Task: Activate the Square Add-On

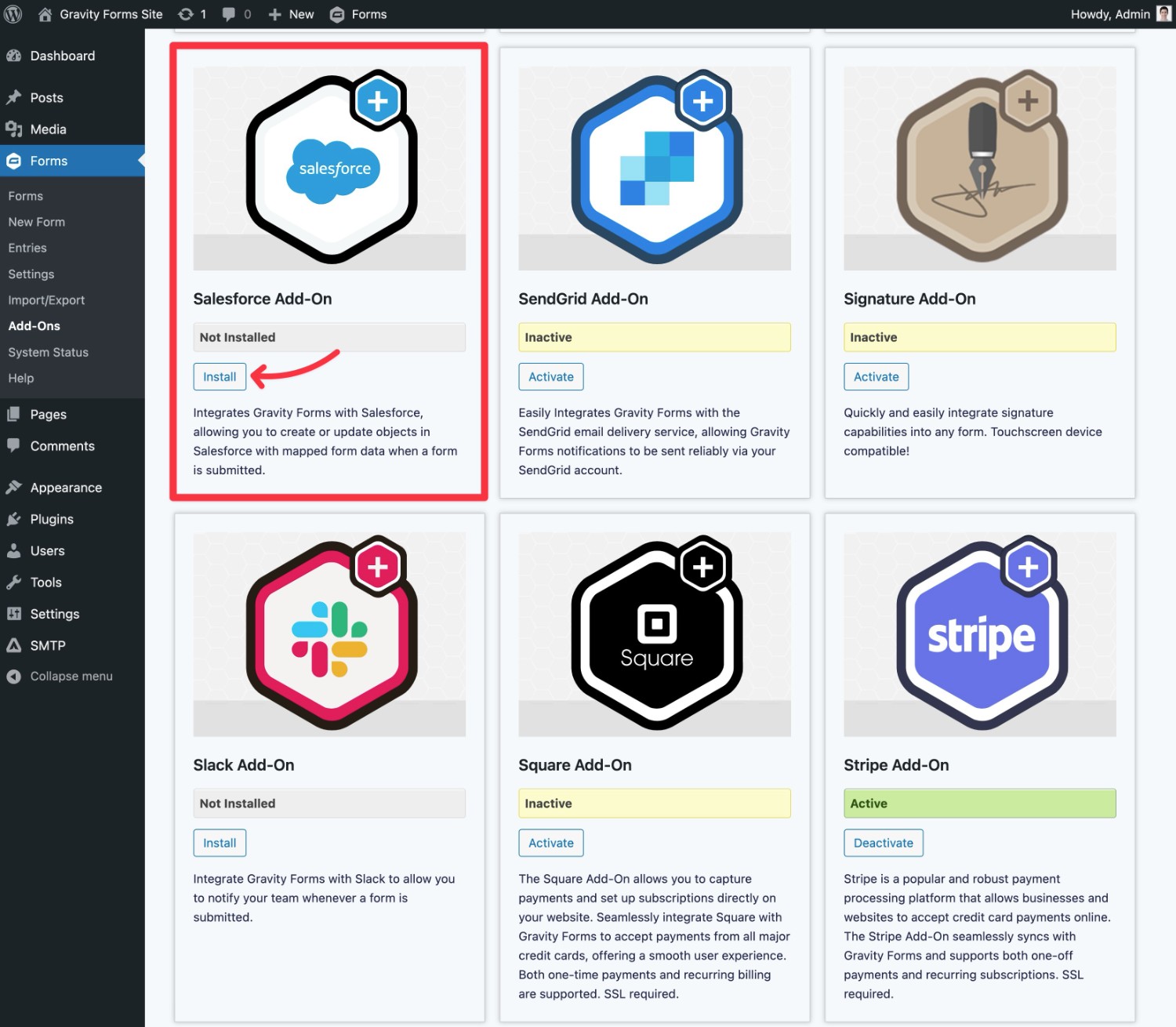Action: click(x=551, y=843)
